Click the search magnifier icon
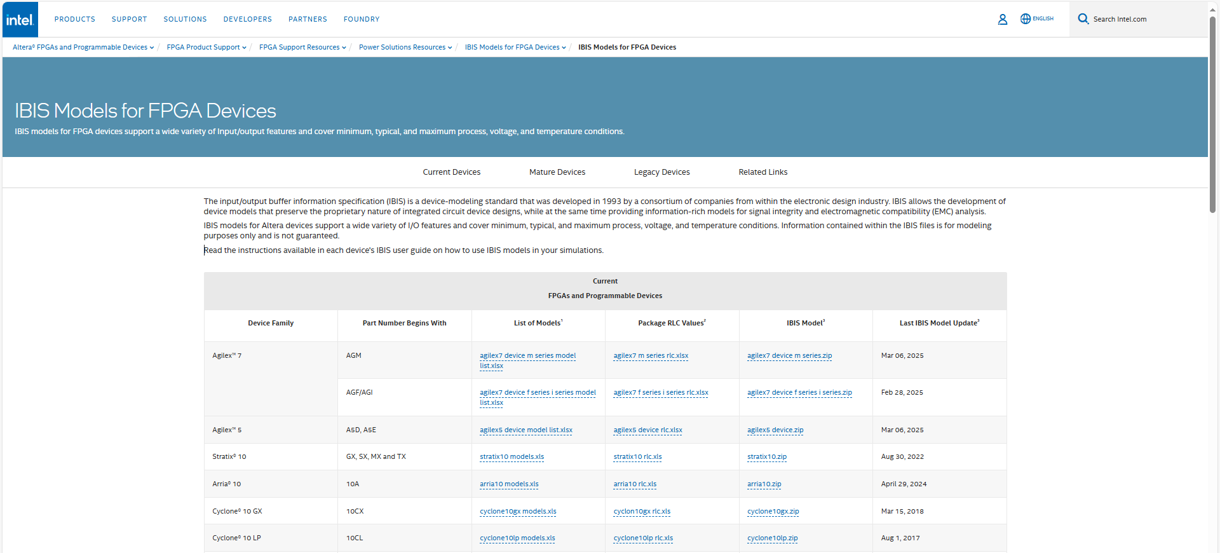The width and height of the screenshot is (1220, 553). [1083, 19]
